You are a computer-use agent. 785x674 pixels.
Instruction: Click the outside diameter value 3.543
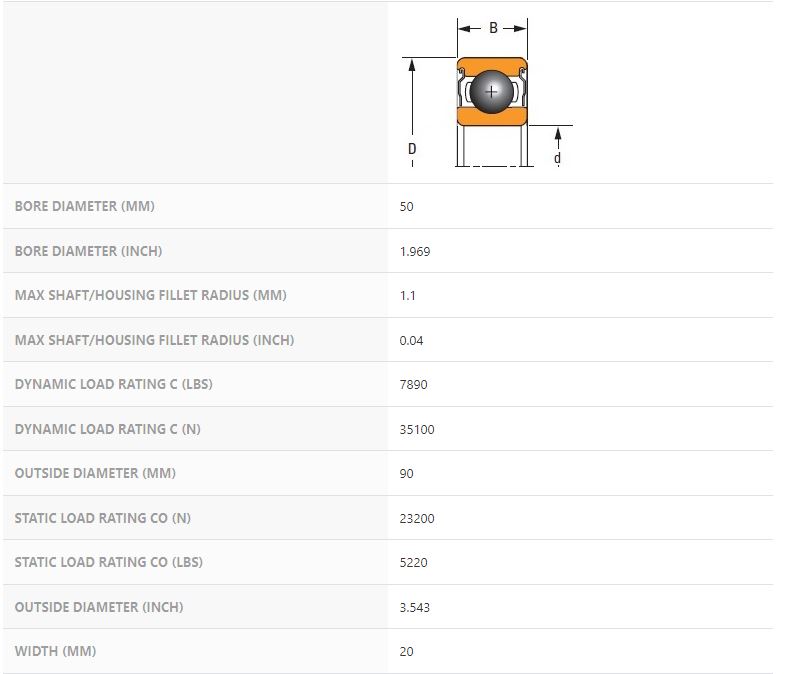[415, 608]
